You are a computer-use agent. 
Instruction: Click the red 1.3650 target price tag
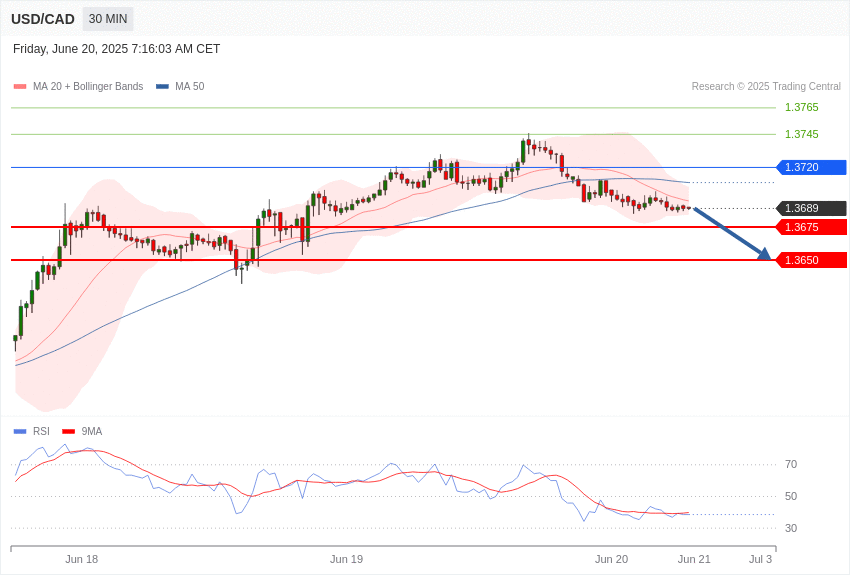[811, 260]
